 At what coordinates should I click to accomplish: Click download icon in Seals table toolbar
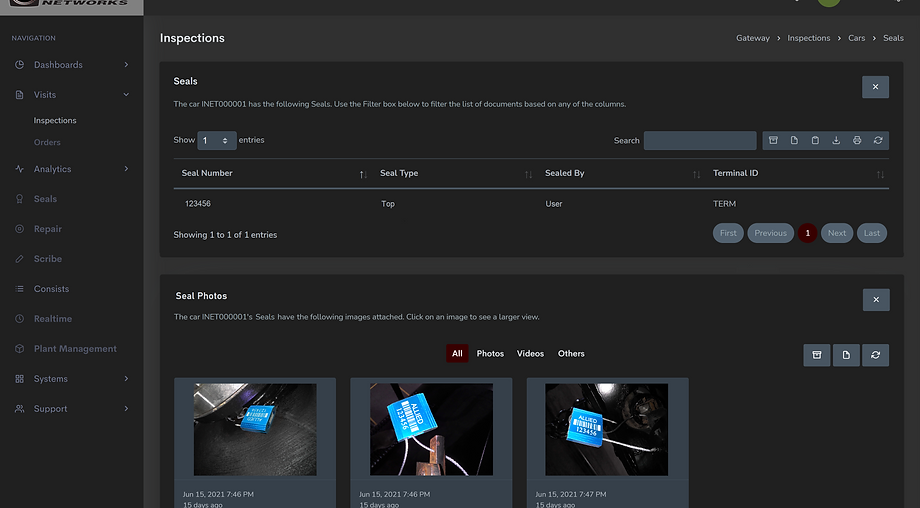pos(836,140)
